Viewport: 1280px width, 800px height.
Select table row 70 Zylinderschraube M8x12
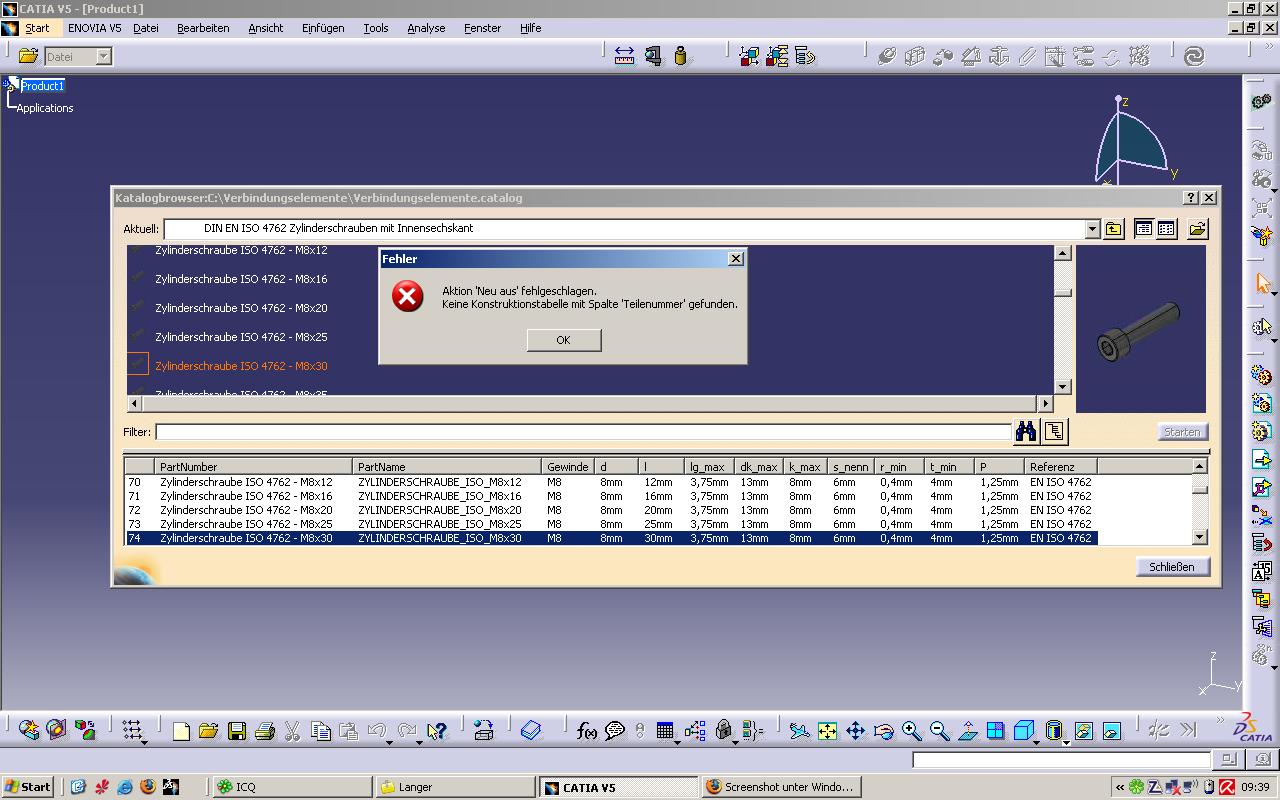(611, 482)
